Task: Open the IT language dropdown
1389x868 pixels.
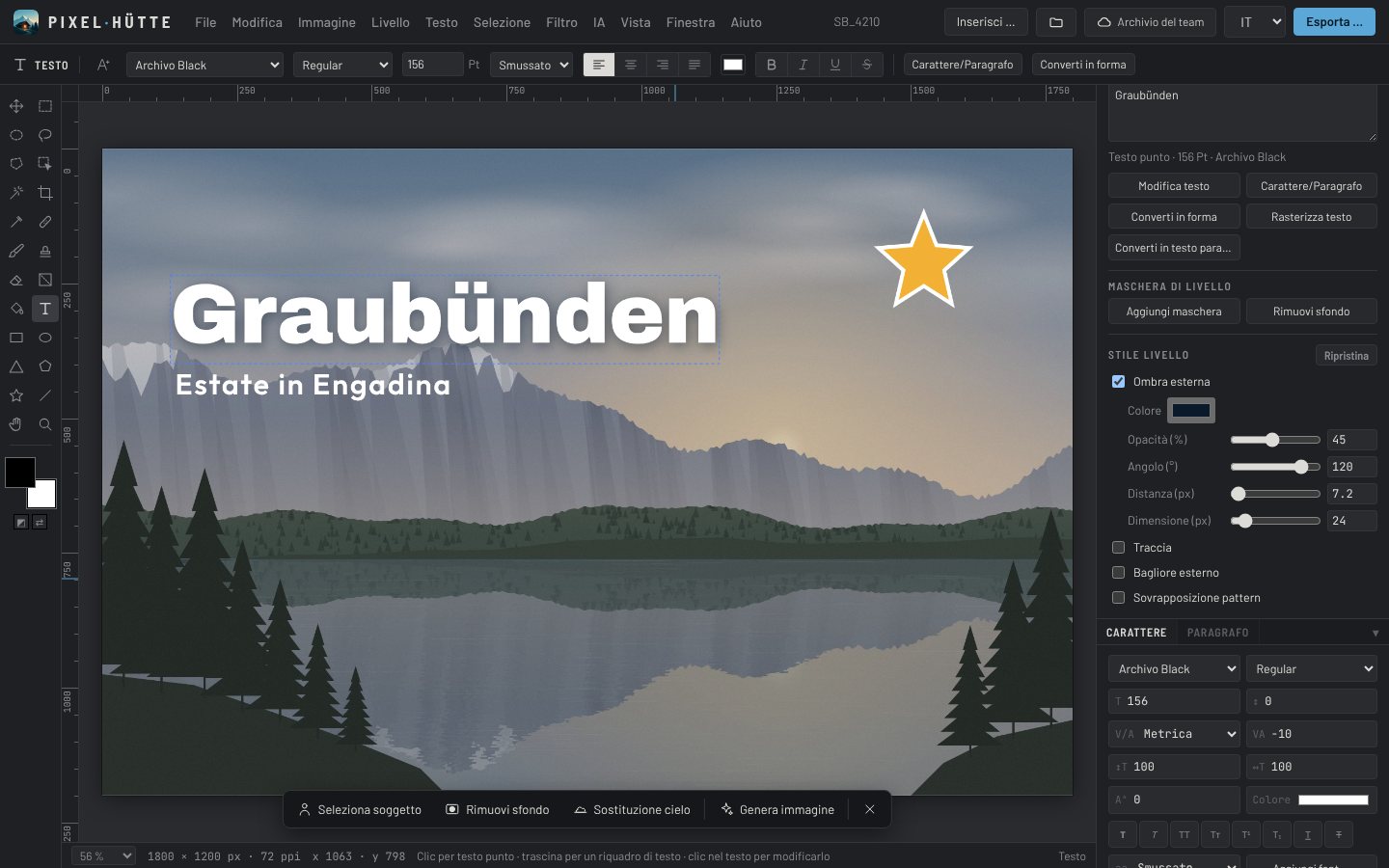Action: point(1255,22)
